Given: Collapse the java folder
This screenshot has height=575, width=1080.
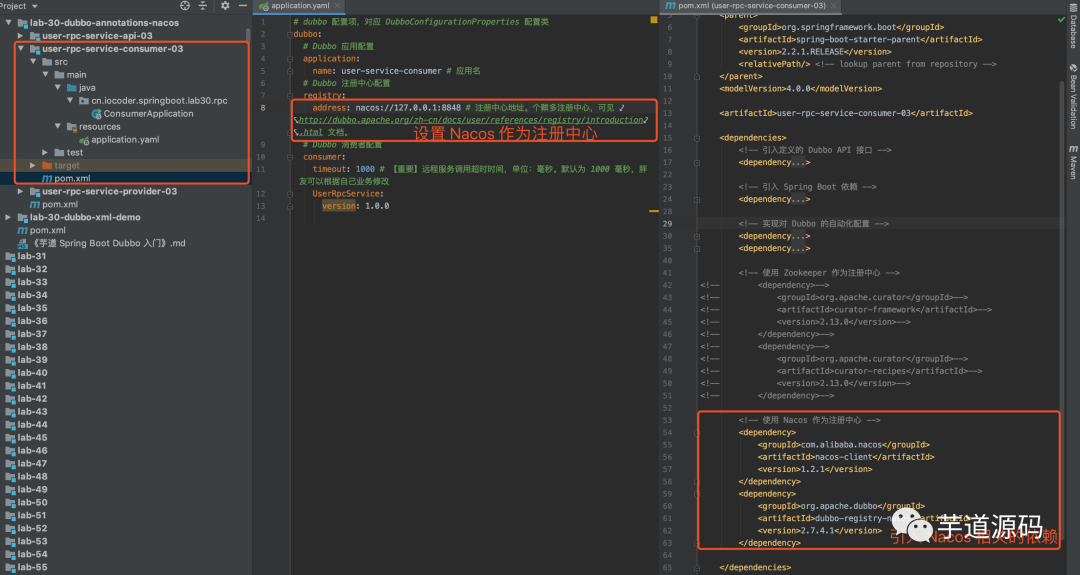Looking at the screenshot, I should (x=58, y=87).
